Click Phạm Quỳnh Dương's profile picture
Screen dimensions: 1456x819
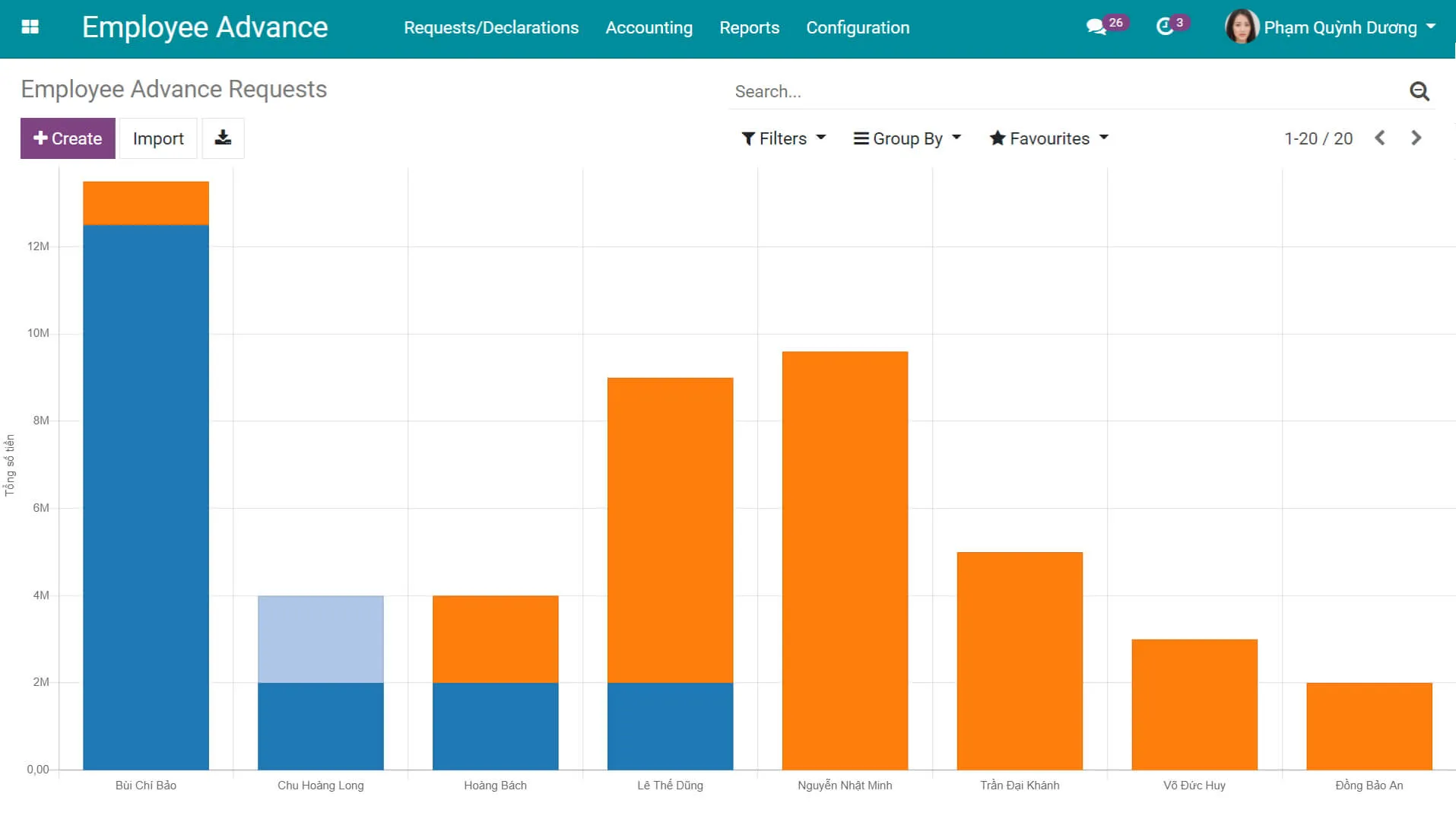[1242, 27]
